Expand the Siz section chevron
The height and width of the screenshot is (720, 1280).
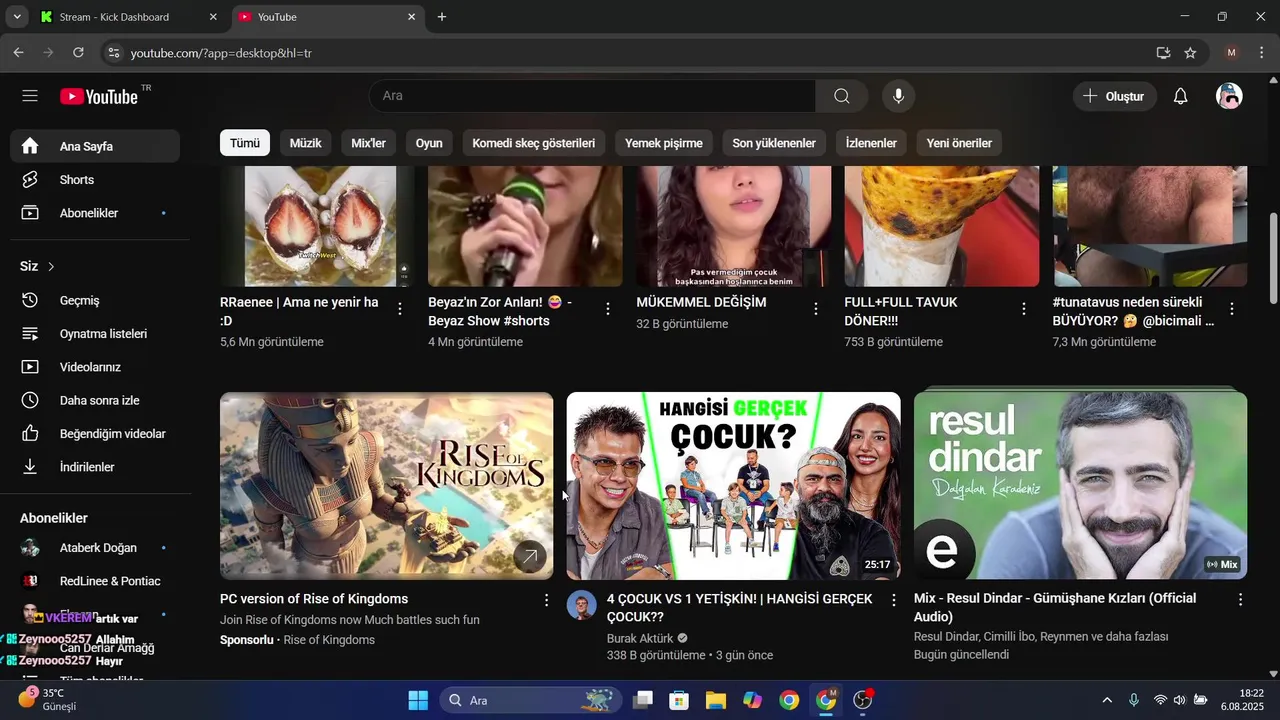pyautogui.click(x=51, y=267)
